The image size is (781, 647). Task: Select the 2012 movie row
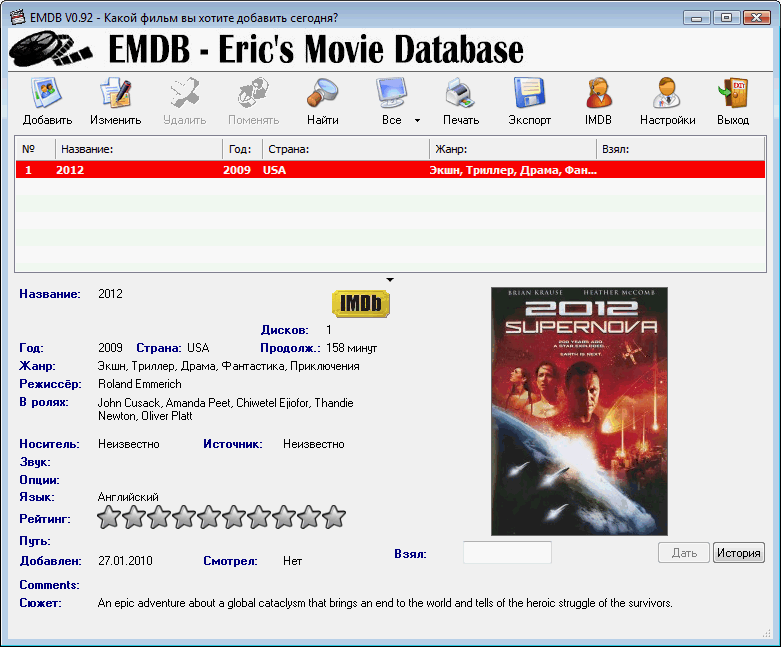[x=390, y=170]
